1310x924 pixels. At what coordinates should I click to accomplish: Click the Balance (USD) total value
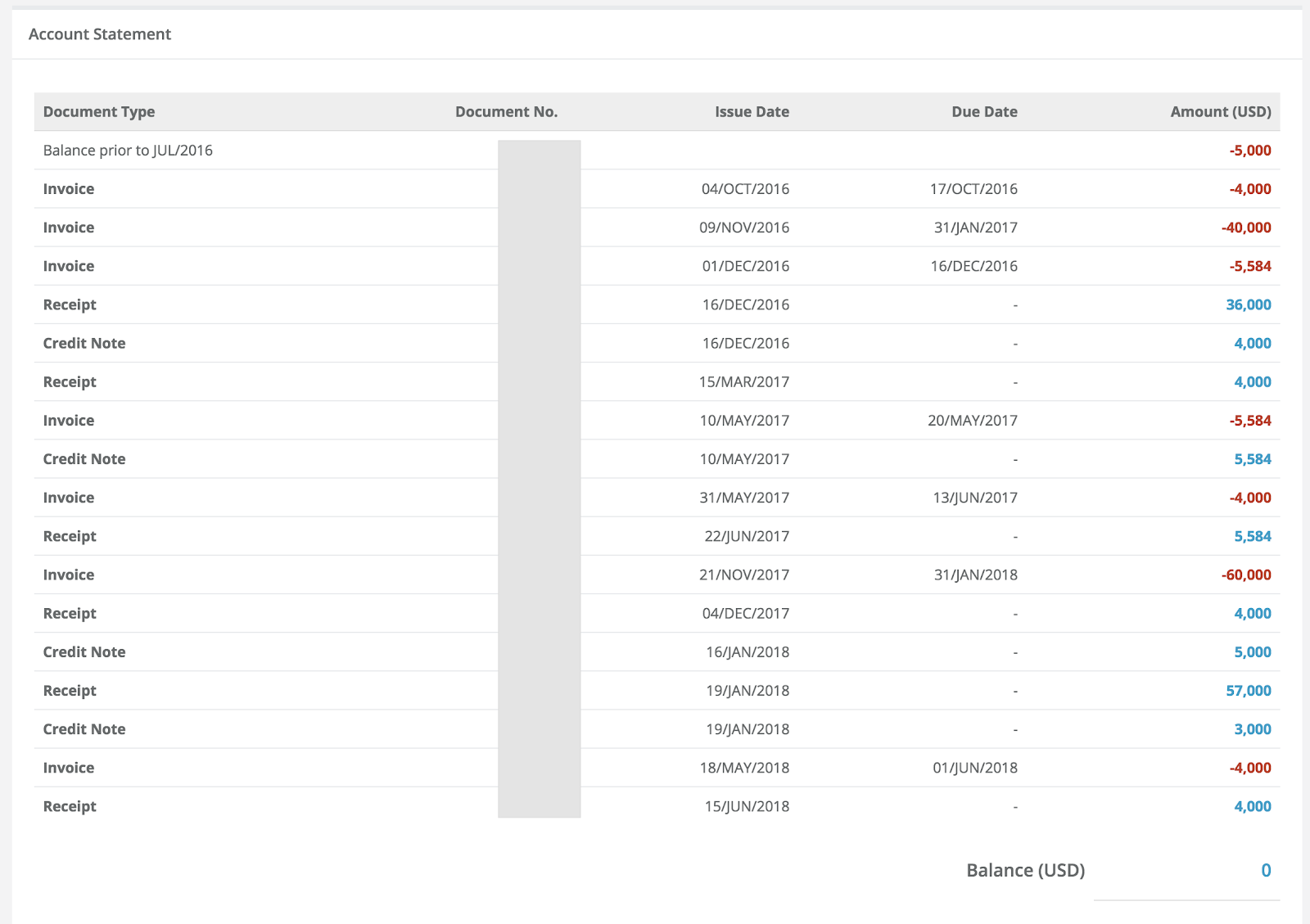point(1265,870)
